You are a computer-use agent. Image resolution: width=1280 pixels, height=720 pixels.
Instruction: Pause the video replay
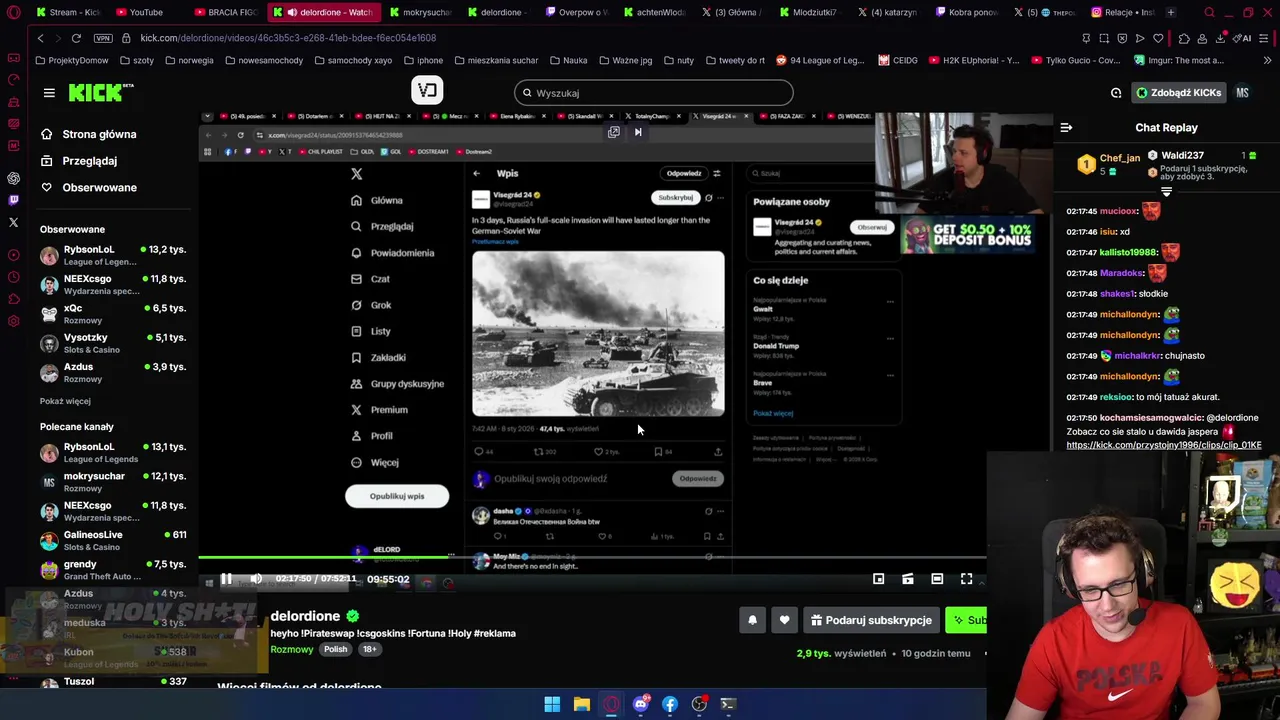click(227, 579)
